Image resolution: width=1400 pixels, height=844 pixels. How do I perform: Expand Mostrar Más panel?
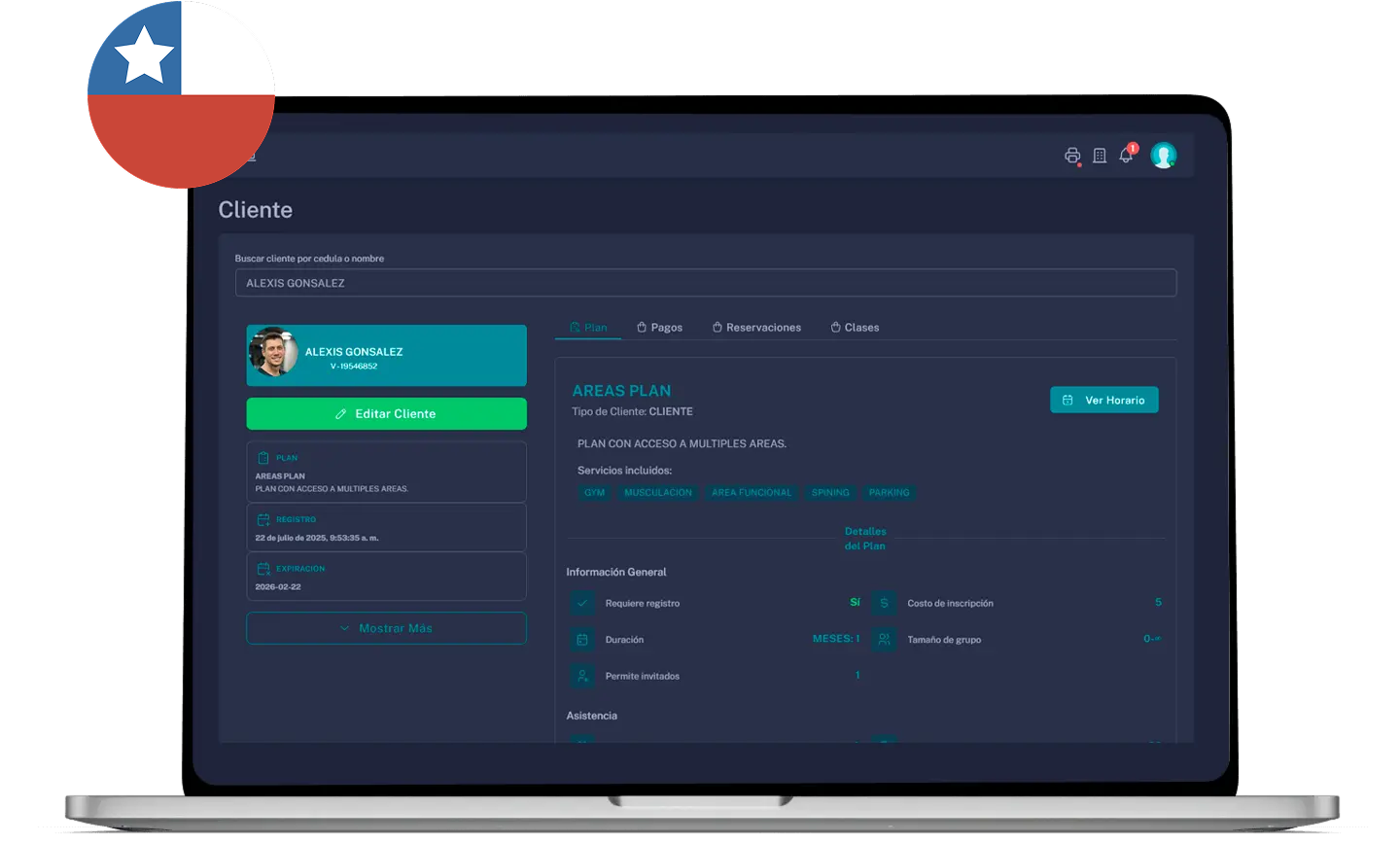click(x=386, y=628)
